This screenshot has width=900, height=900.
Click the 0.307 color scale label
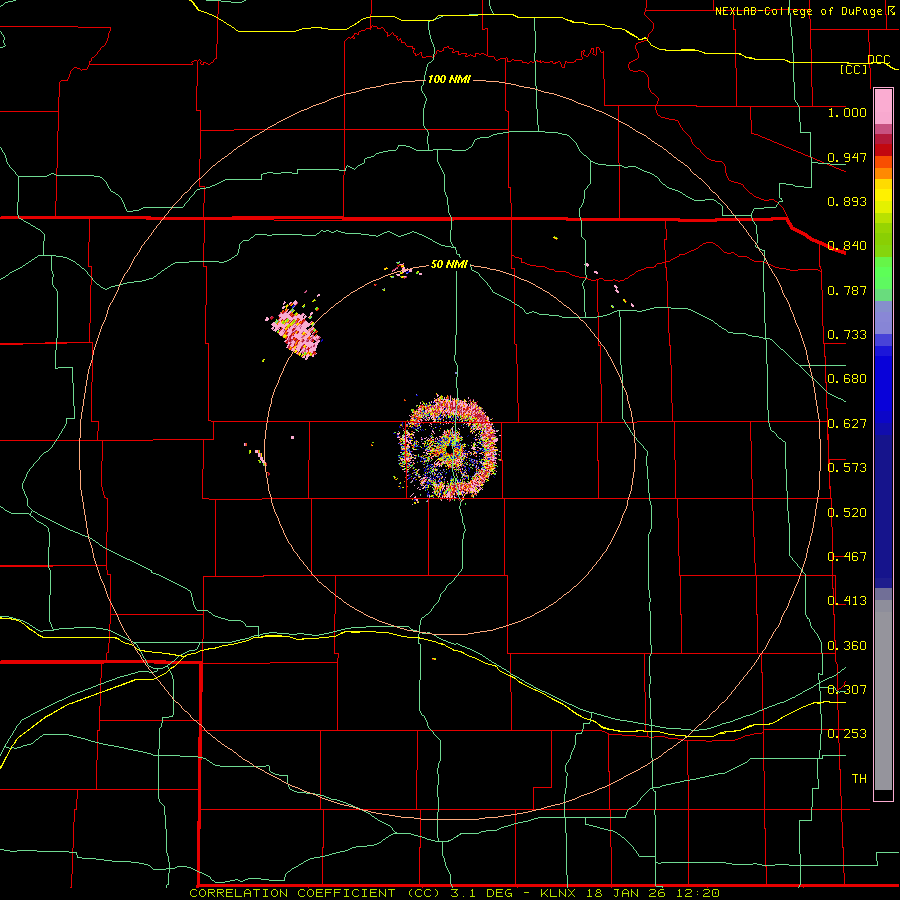[x=847, y=689]
